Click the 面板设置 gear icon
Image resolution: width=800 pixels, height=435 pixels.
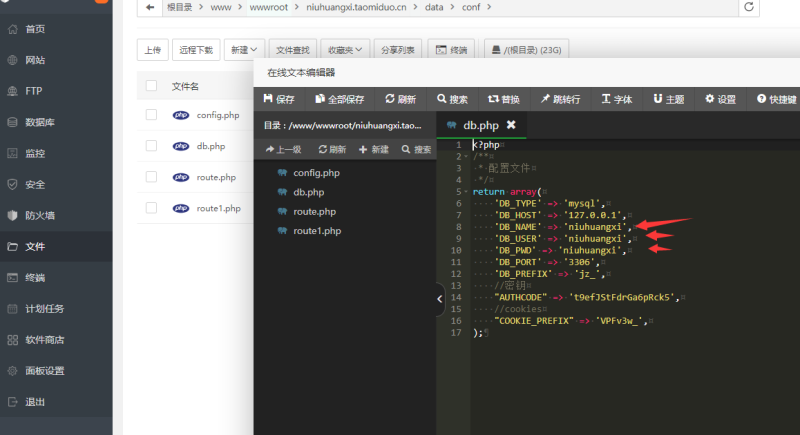click(13, 371)
